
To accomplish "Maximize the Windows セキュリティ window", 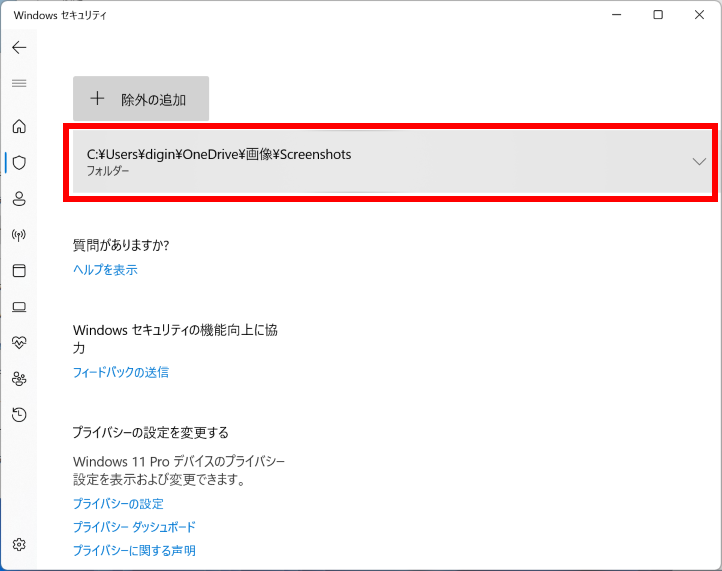I will [658, 15].
